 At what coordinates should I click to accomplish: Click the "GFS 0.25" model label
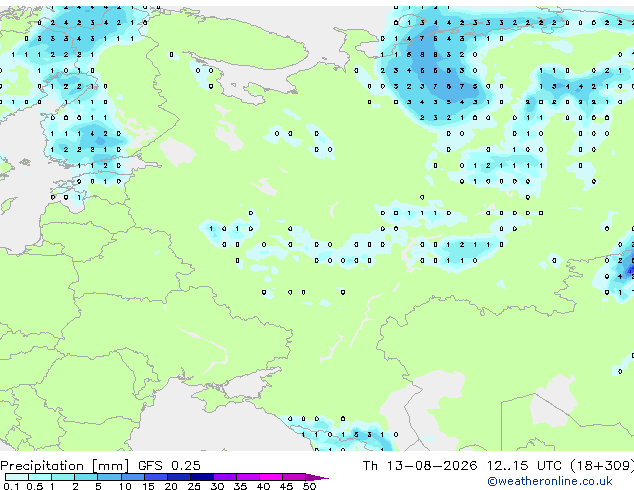tap(169, 466)
